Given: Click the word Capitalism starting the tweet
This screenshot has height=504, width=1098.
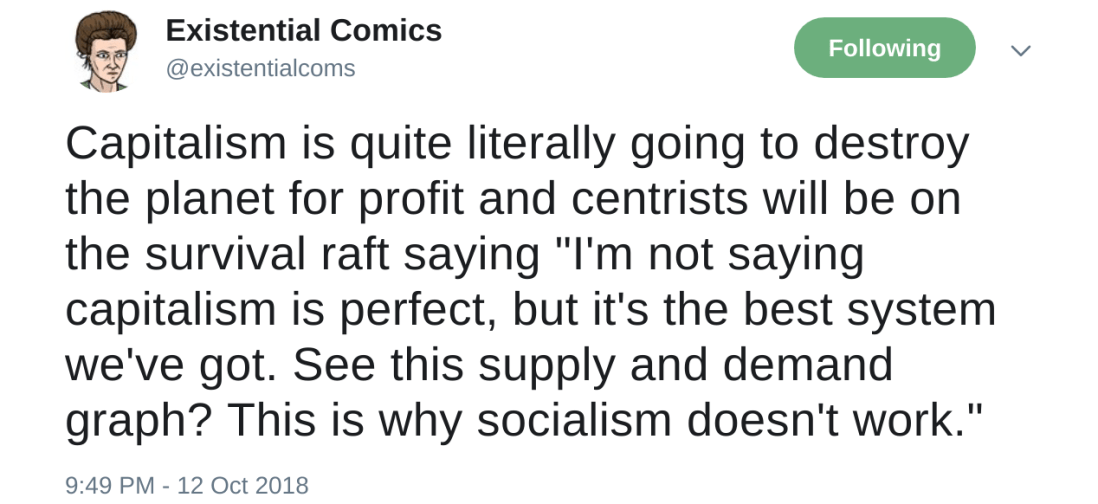Looking at the screenshot, I should 176,145.
